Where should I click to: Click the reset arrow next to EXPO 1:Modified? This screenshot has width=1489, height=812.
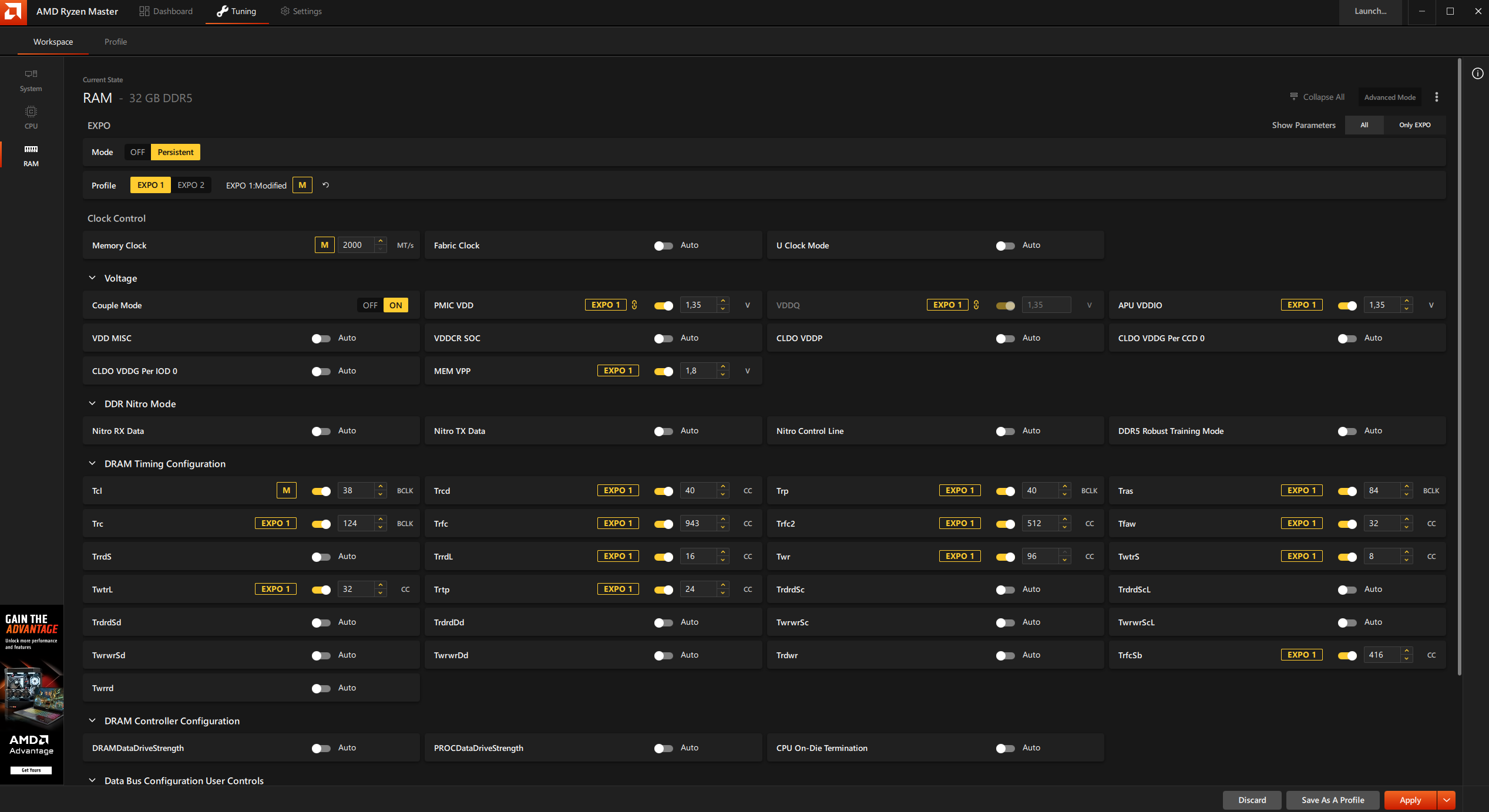pyautogui.click(x=326, y=185)
